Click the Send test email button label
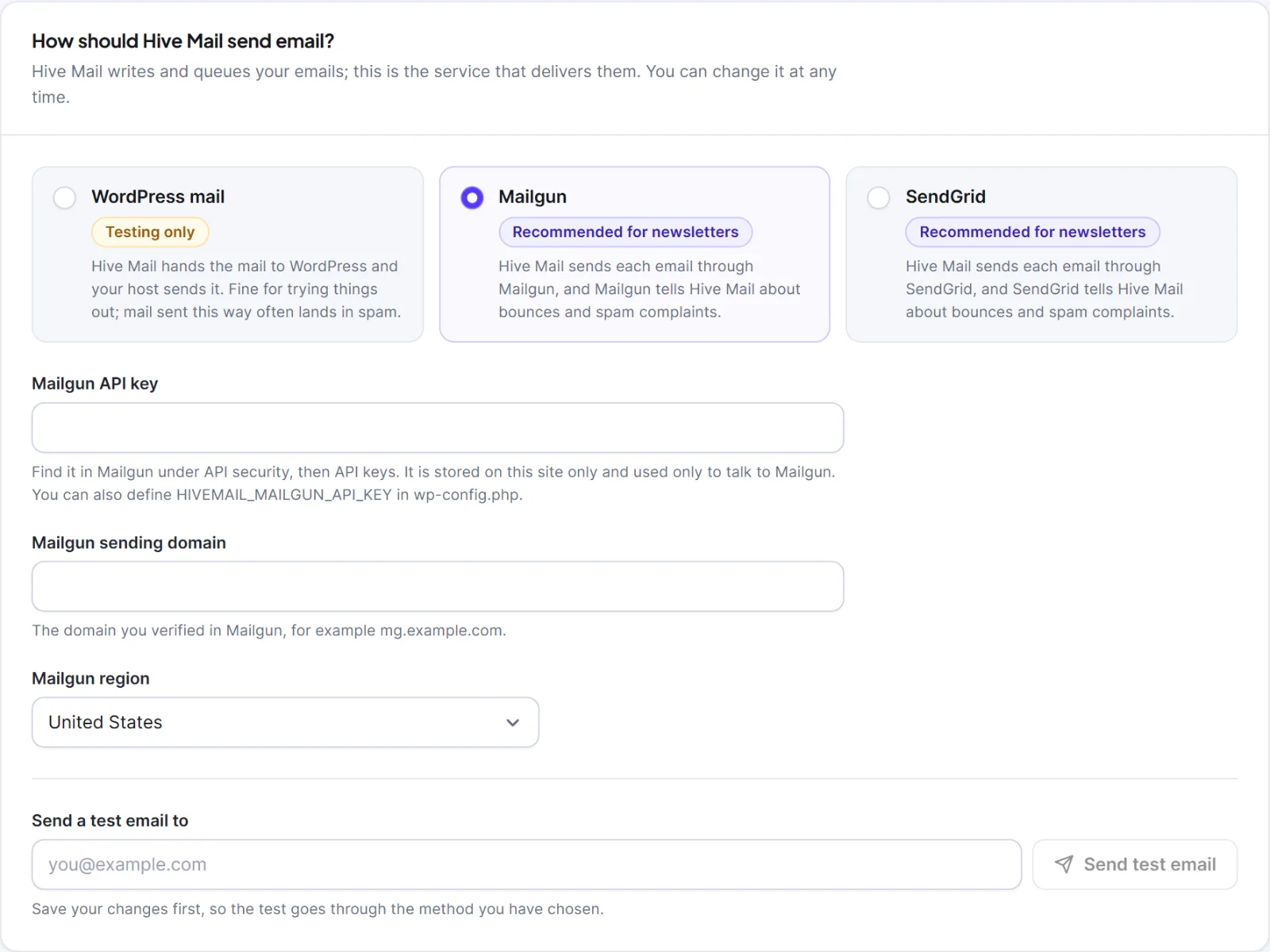This screenshot has width=1270, height=952. [x=1149, y=865]
